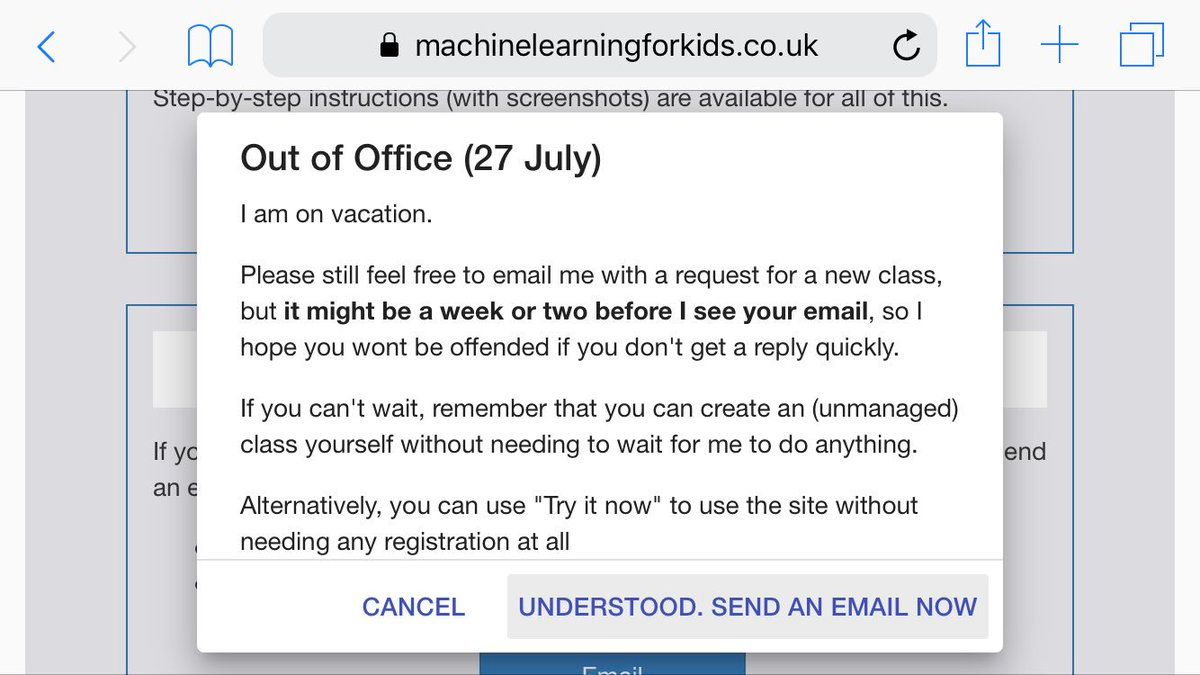1200x675 pixels.
Task: Click the "Try it now" quoted text
Action: point(602,506)
